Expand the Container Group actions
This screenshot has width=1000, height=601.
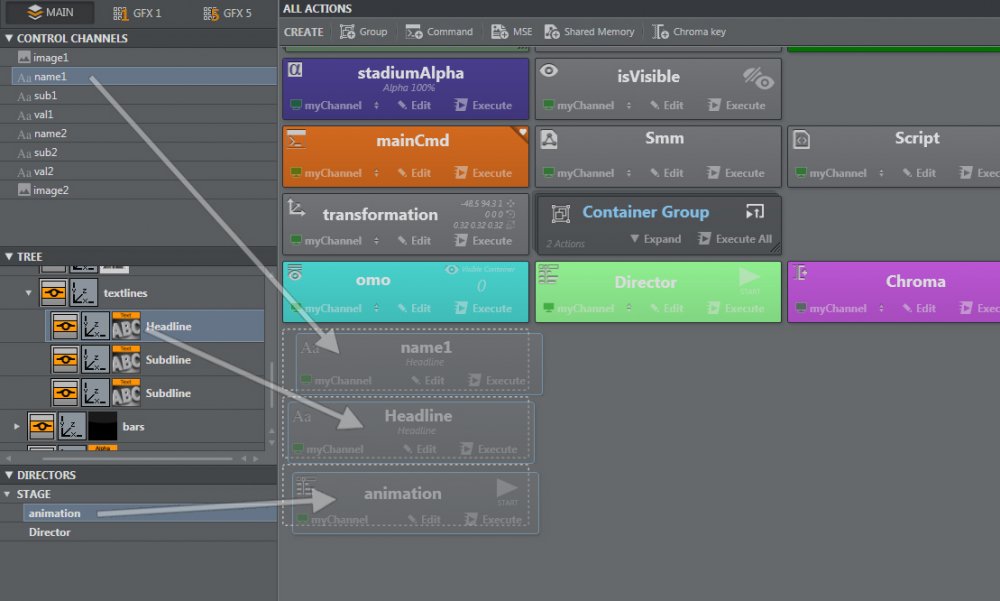point(655,239)
